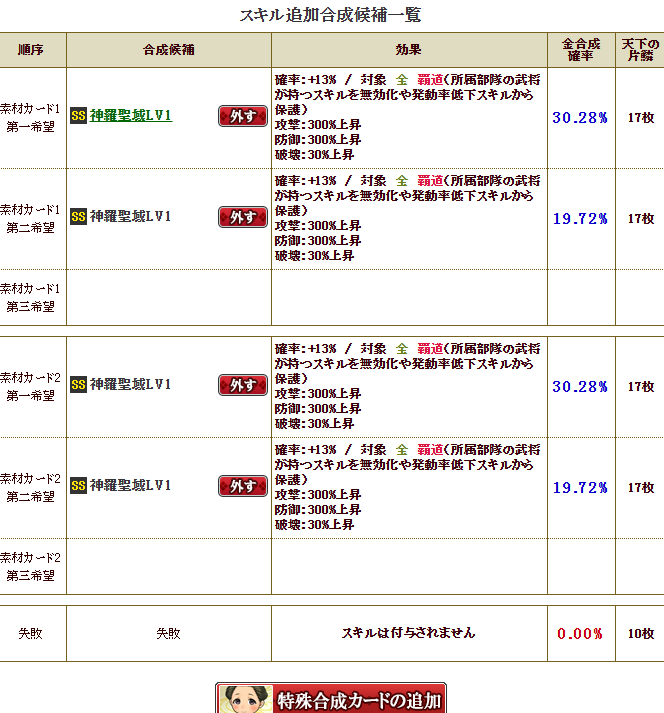The image size is (664, 713).
Task: Click 17枚 in 素材カード2 第二希望 row
Action: coord(641,488)
